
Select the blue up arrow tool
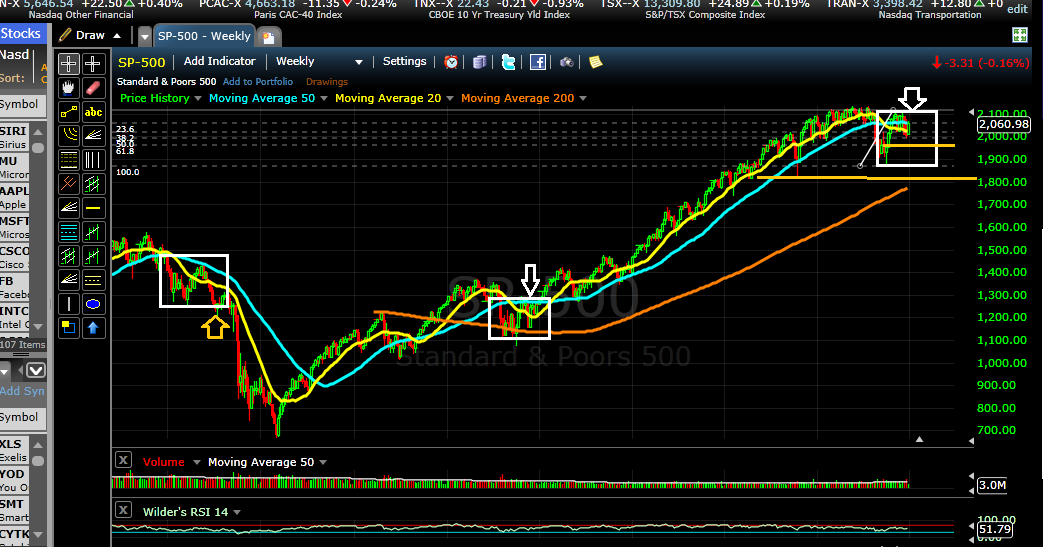93,327
